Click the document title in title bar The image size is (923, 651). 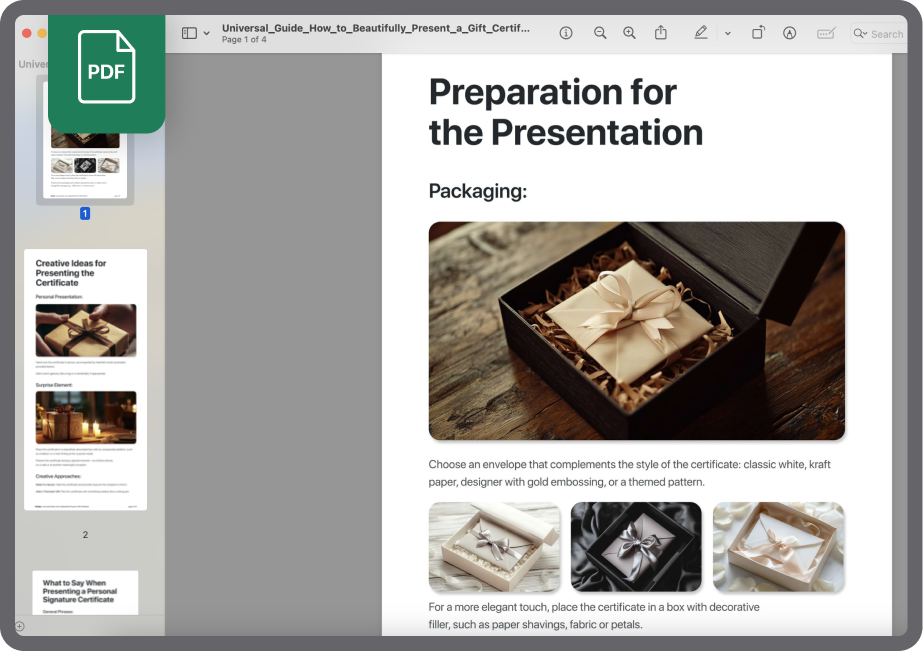[x=376, y=28]
